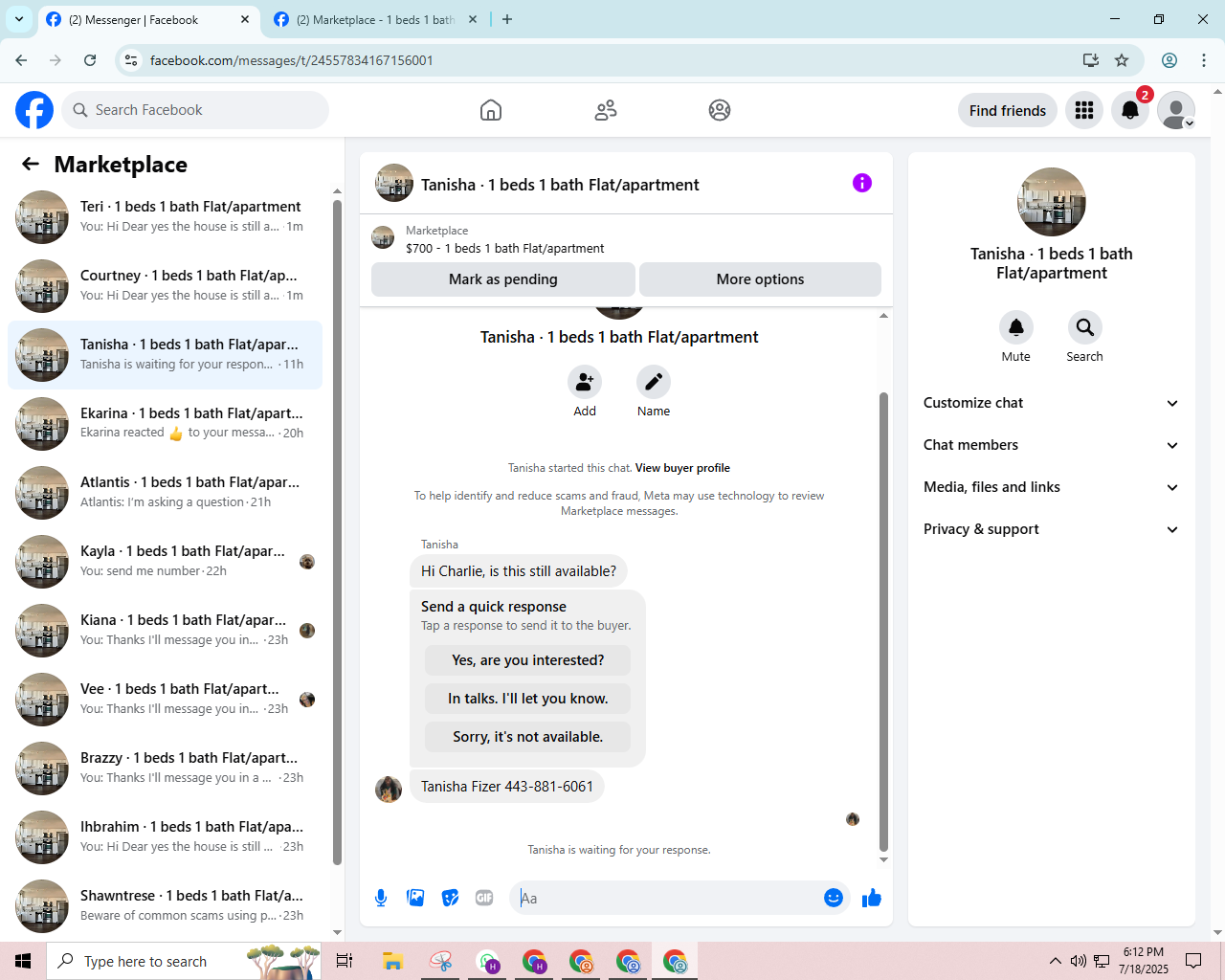Open the emoji picker in message box
Screen dimensions: 1225x980
[x=834, y=898]
